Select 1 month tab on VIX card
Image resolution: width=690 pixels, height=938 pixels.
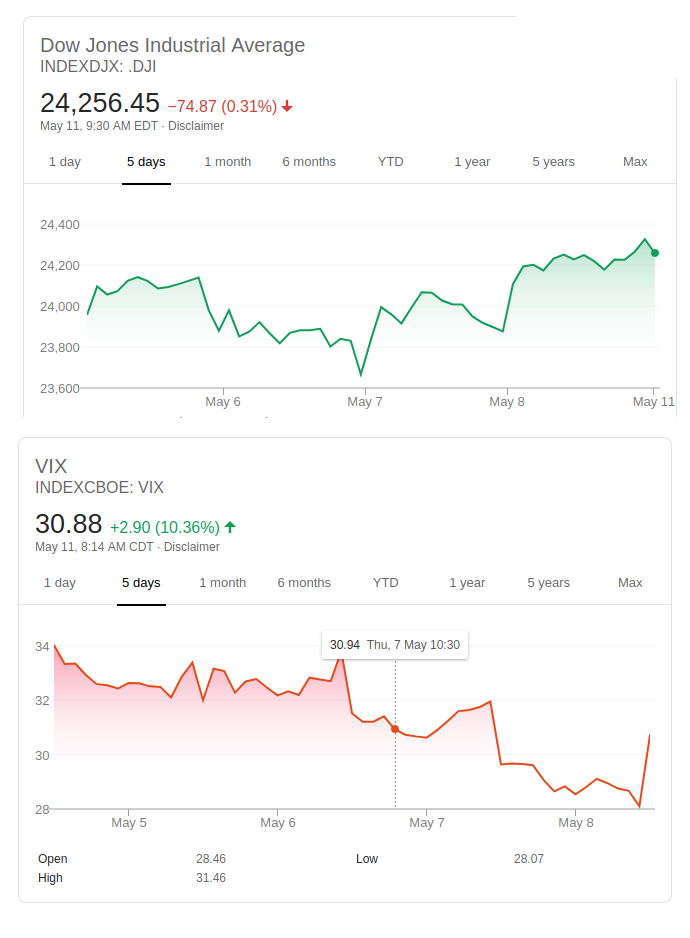(223, 583)
